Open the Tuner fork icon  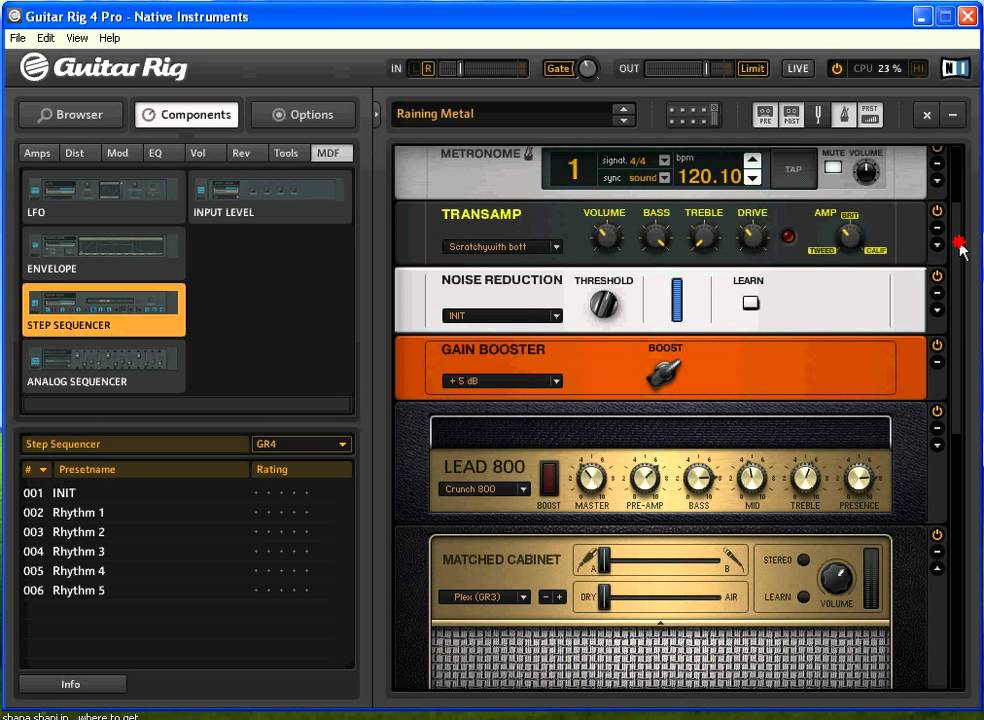click(x=818, y=115)
